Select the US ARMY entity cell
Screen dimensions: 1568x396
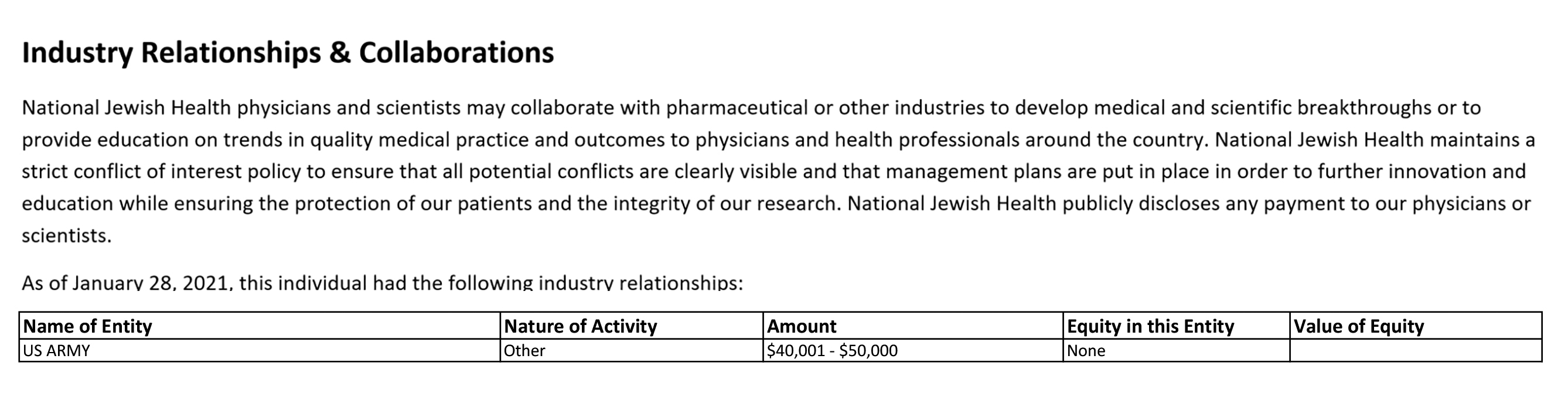tap(260, 350)
